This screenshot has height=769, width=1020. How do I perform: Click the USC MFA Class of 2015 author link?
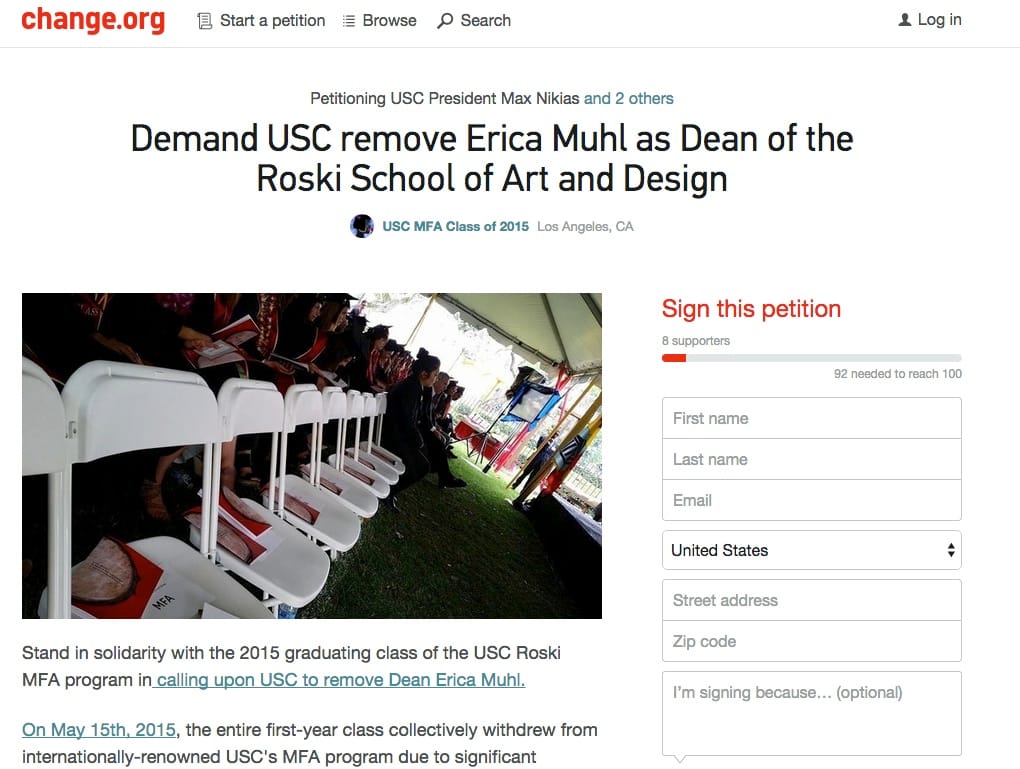click(x=454, y=226)
